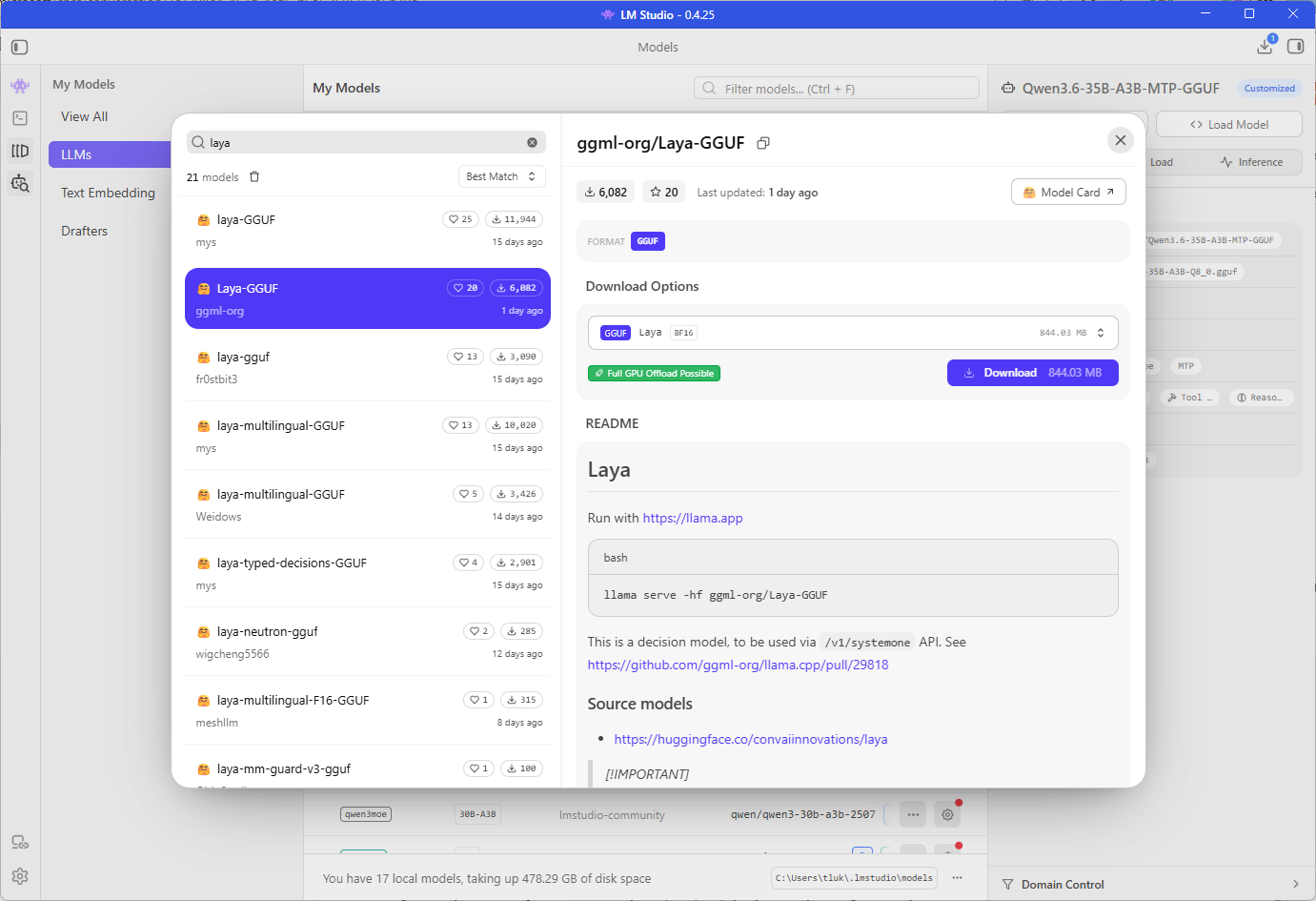The width and height of the screenshot is (1316, 901).
Task: Open the My Models folder icon in sidebar
Action: click(20, 151)
